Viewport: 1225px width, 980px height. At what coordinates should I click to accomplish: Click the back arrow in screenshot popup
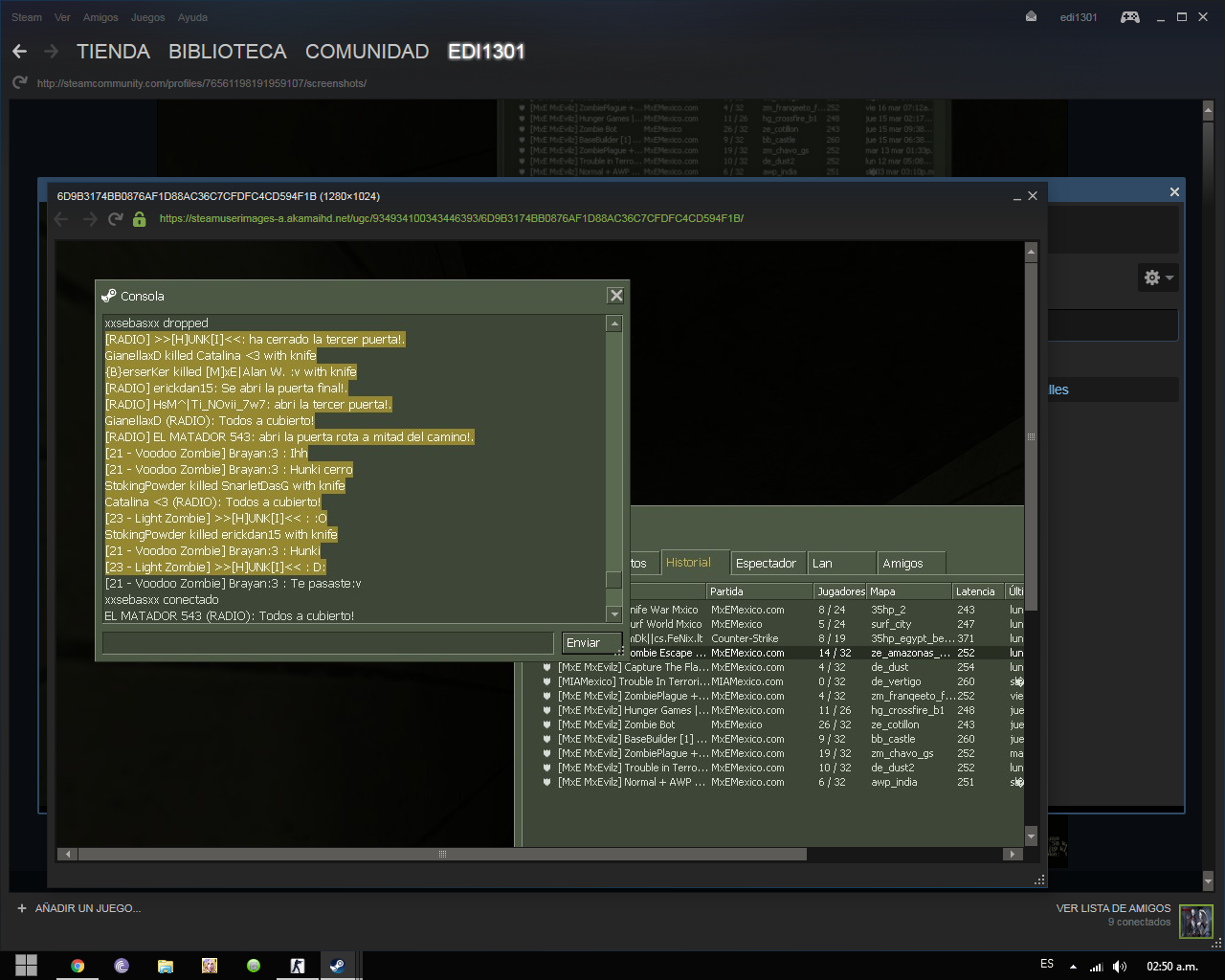point(62,219)
